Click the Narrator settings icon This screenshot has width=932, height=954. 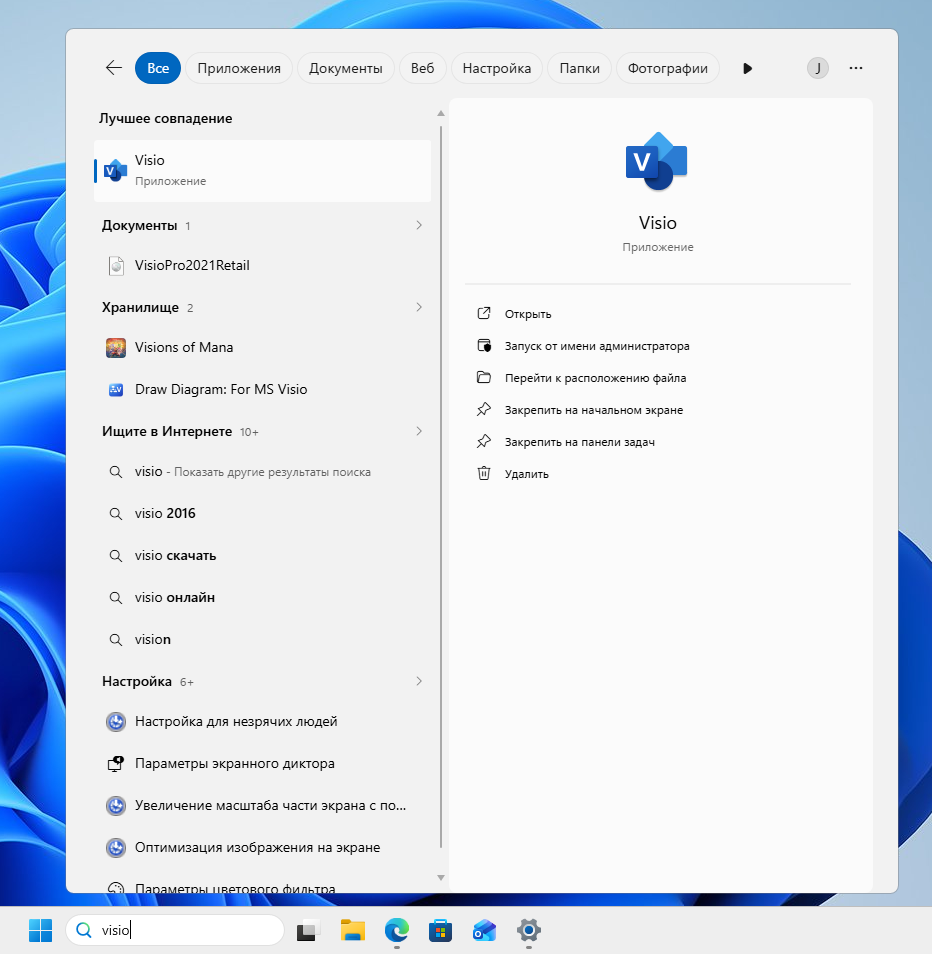(116, 764)
